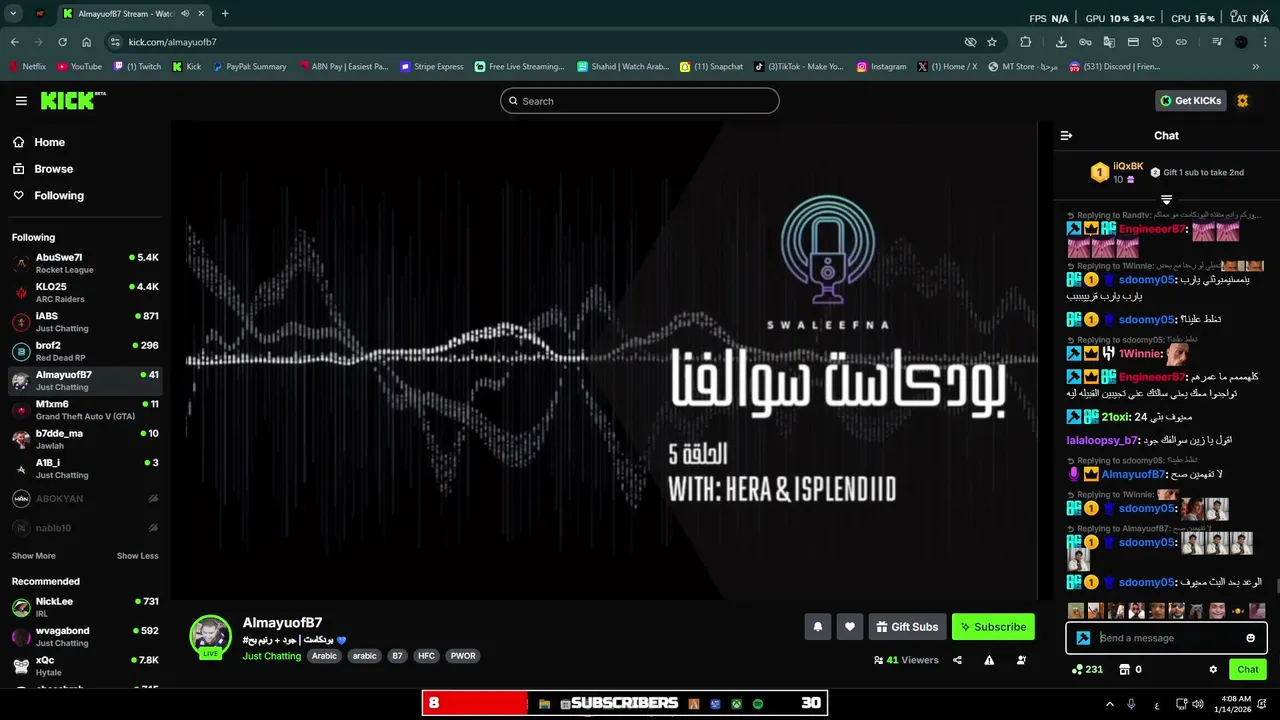1280x720 pixels.
Task: Report stream with warning triangle icon
Action: click(x=989, y=660)
